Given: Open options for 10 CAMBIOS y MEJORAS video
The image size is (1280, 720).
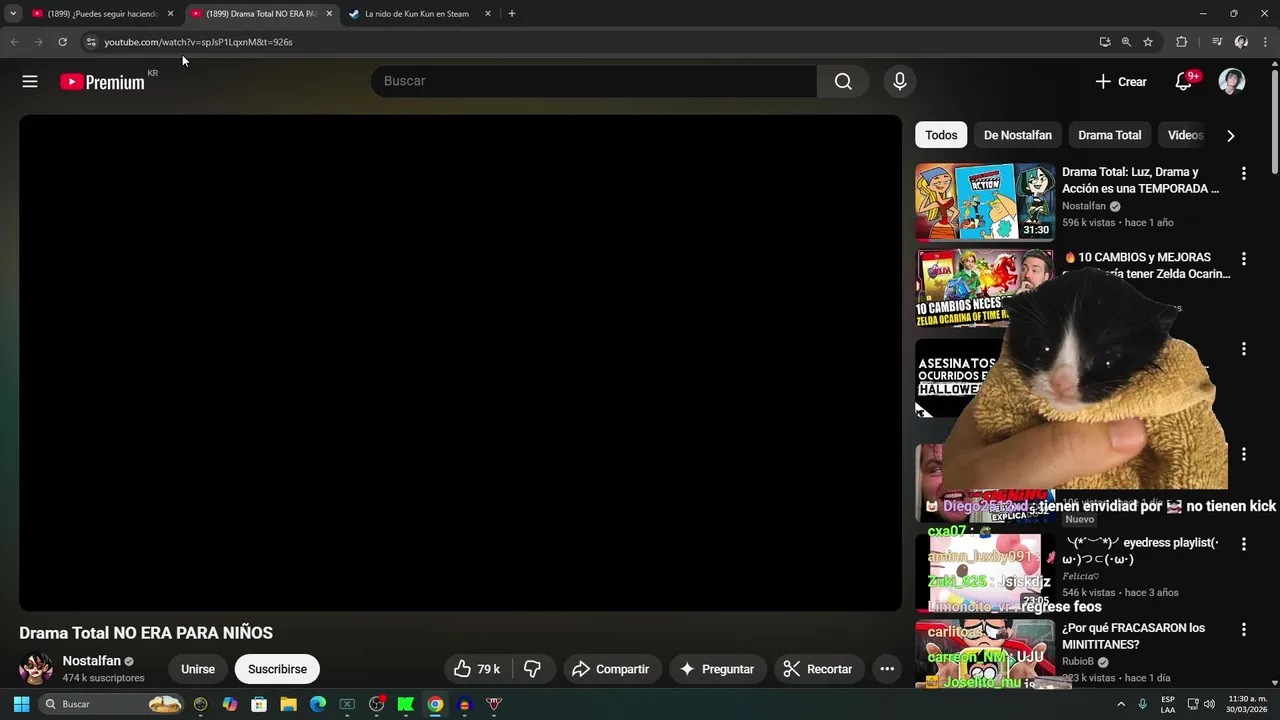Looking at the screenshot, I should [x=1244, y=258].
